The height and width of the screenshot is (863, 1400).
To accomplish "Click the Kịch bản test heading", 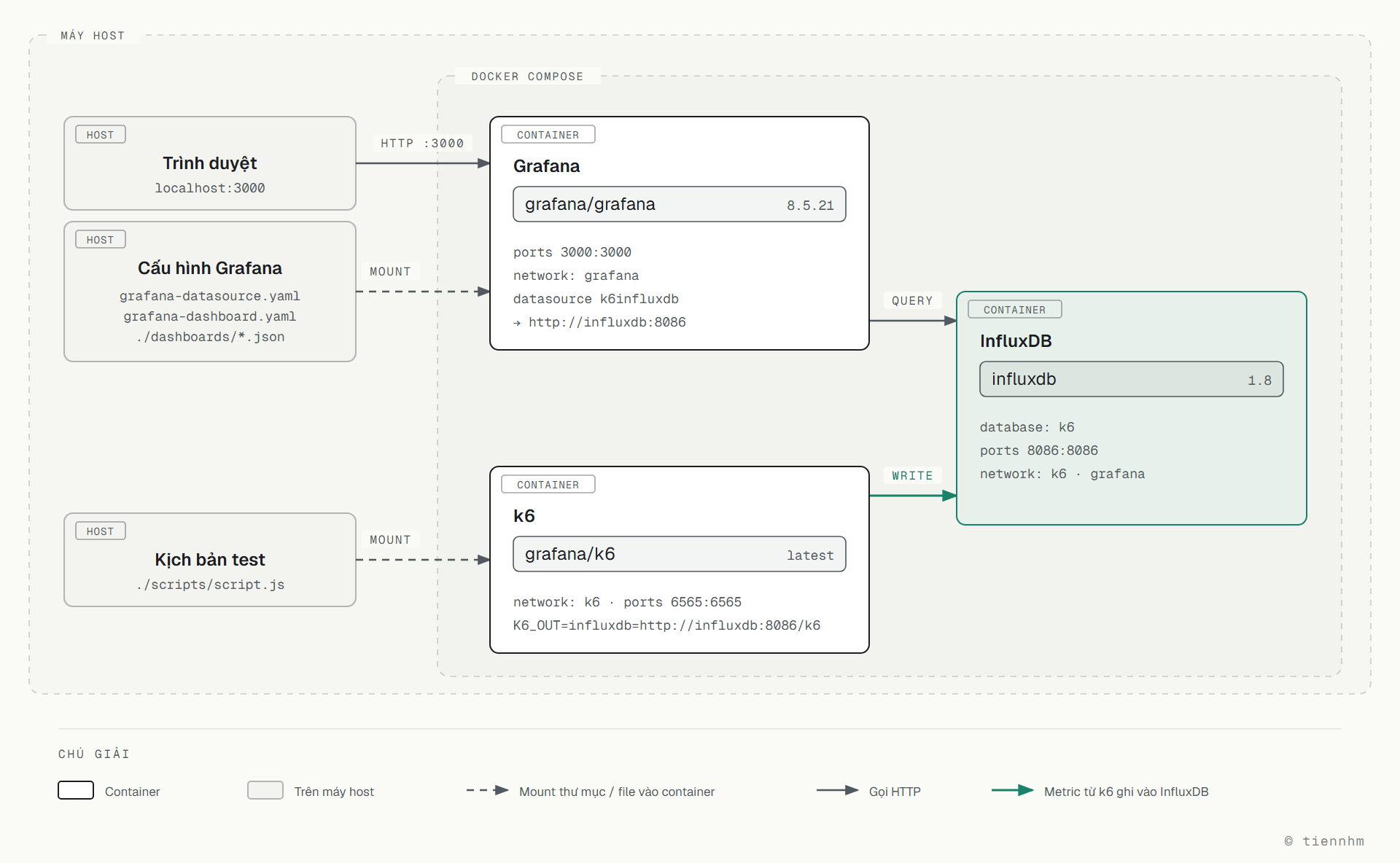I will point(210,560).
